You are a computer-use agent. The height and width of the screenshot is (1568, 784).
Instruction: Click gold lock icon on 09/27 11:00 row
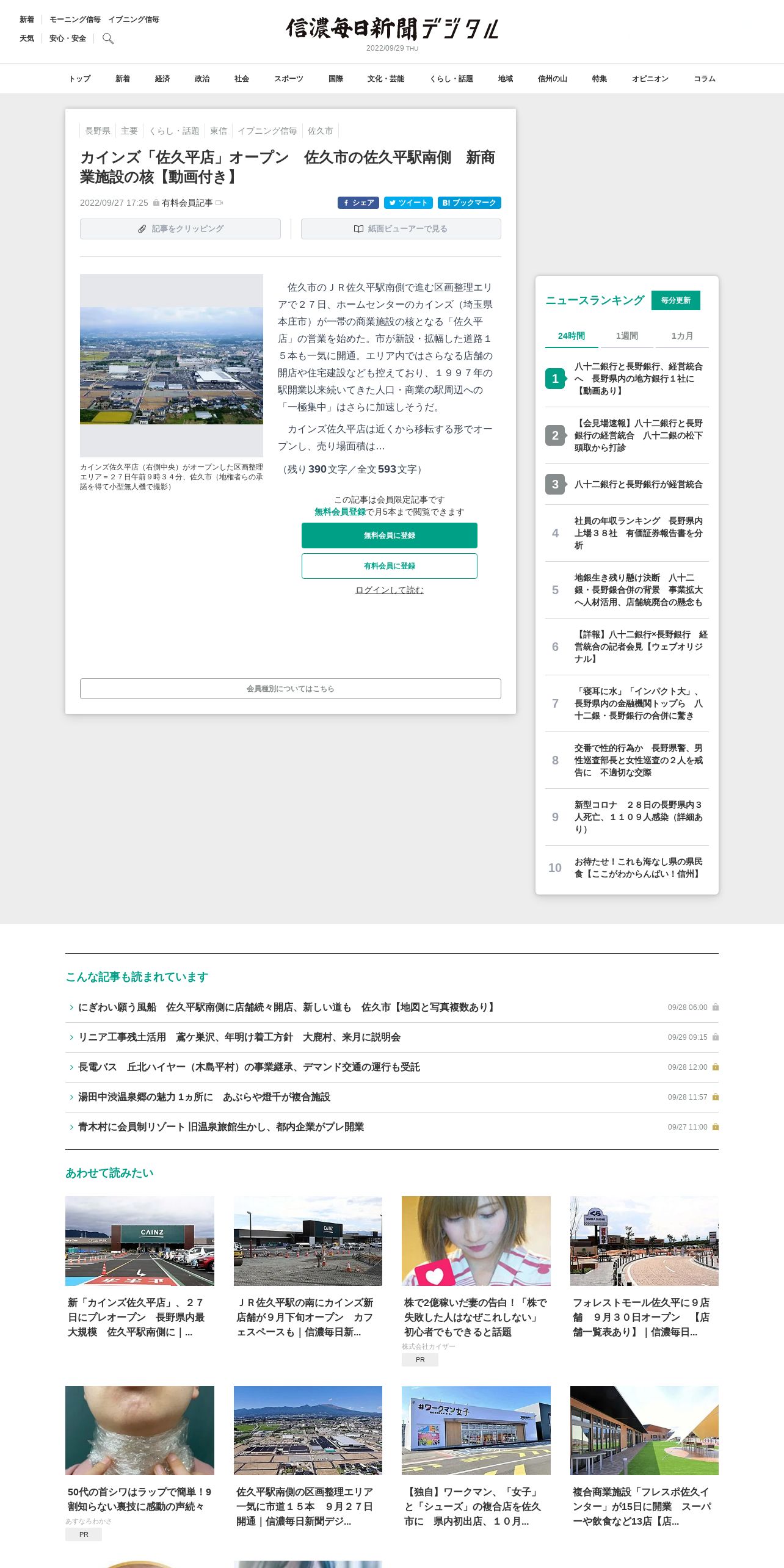pyautogui.click(x=716, y=1127)
